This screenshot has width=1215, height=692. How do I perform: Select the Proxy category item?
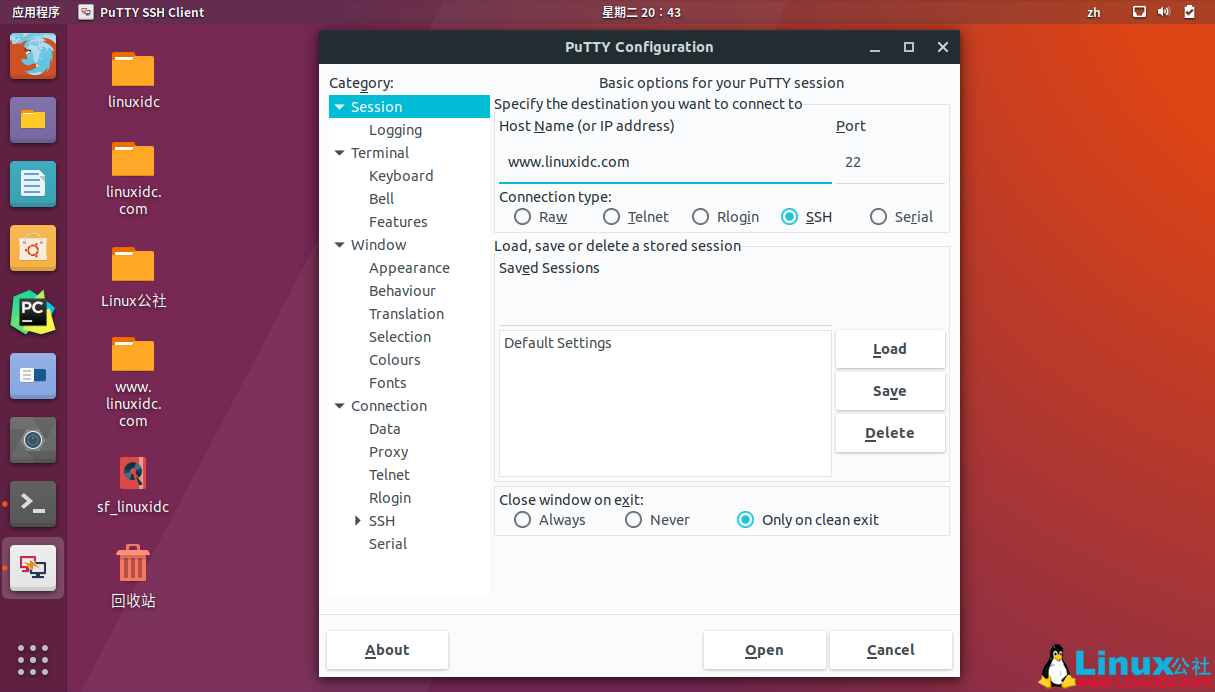[388, 452]
